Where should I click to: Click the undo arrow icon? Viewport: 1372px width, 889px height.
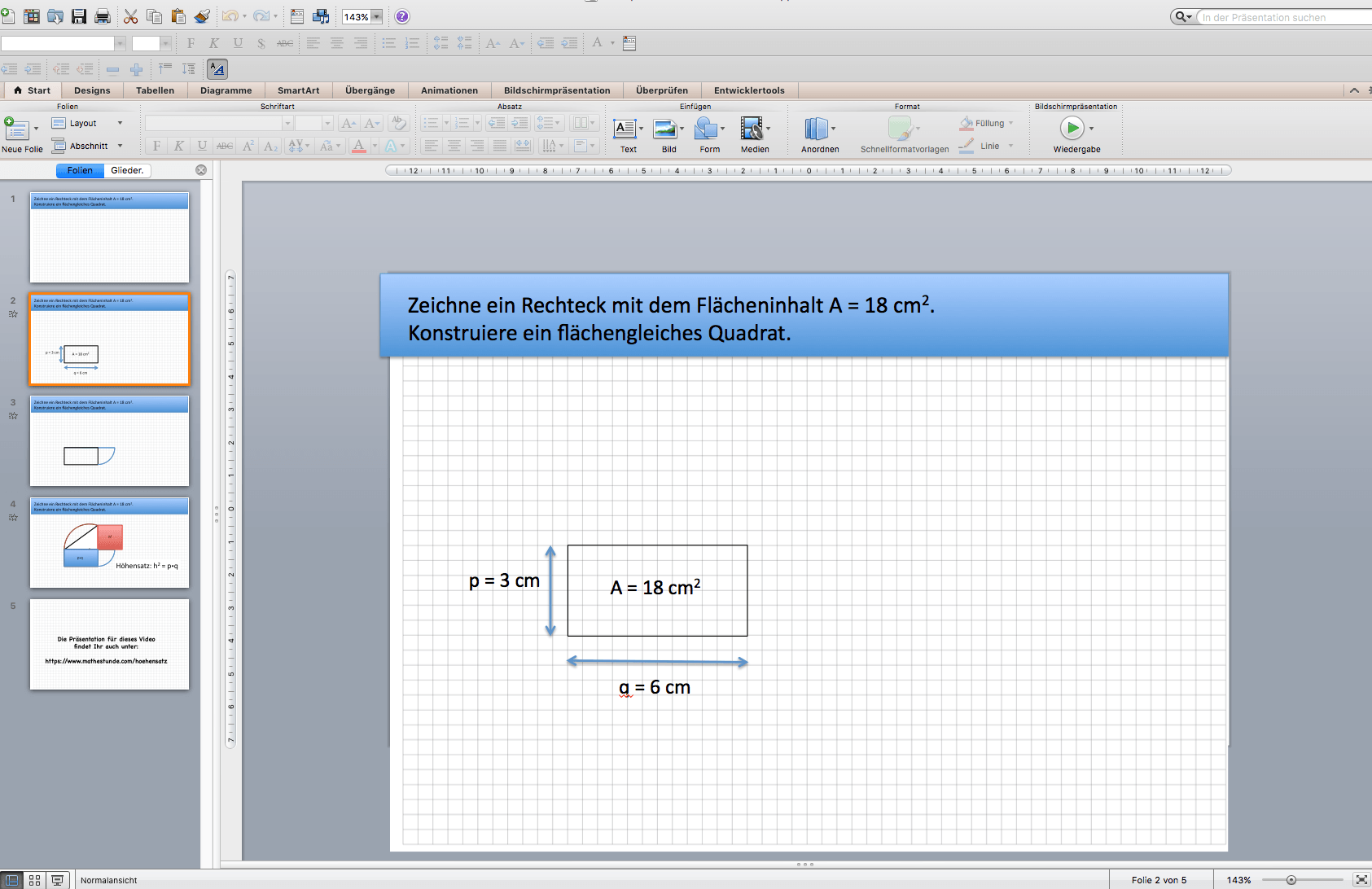[x=230, y=16]
